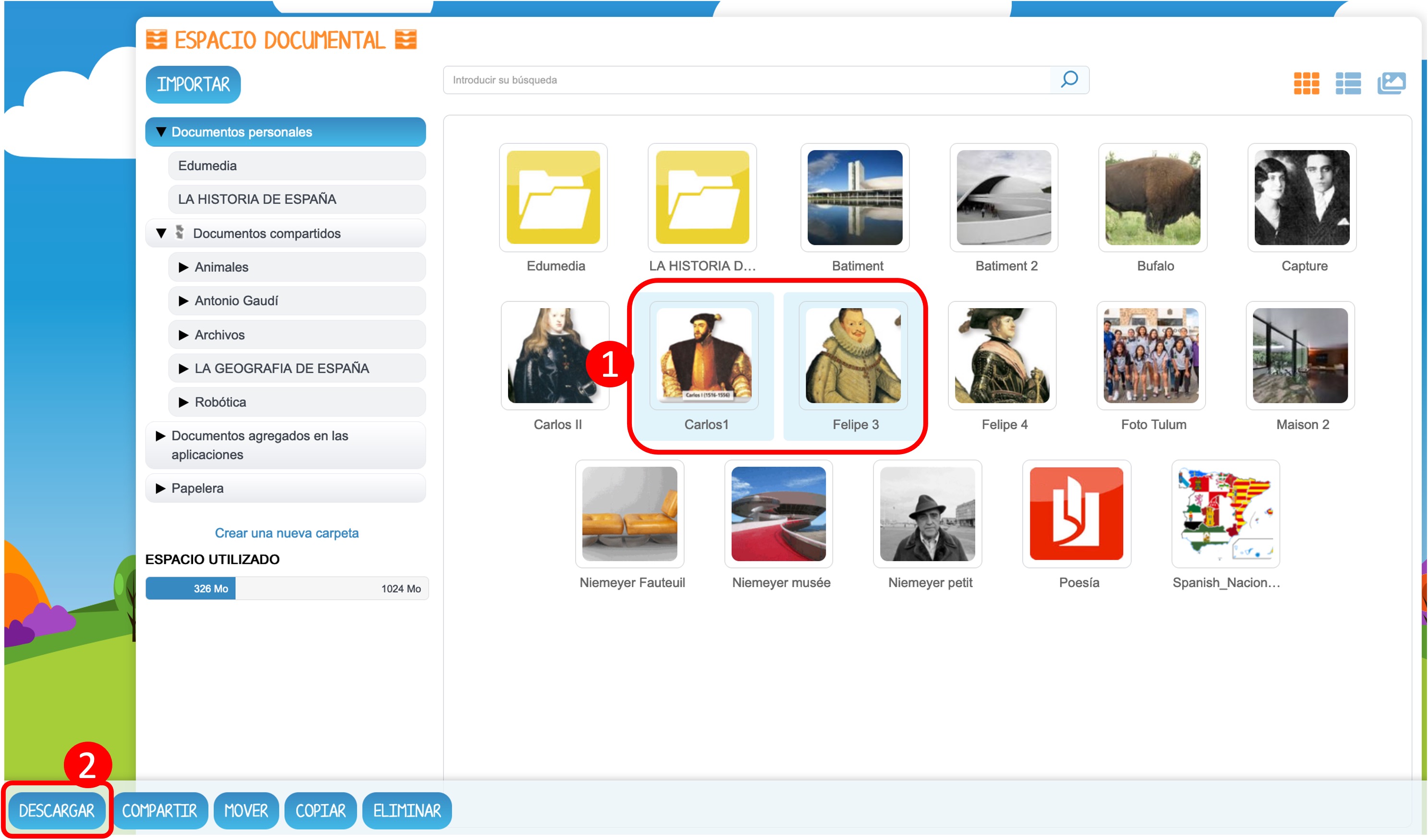
Task: Select the Niemeyer musée thumbnail
Action: coord(779,514)
